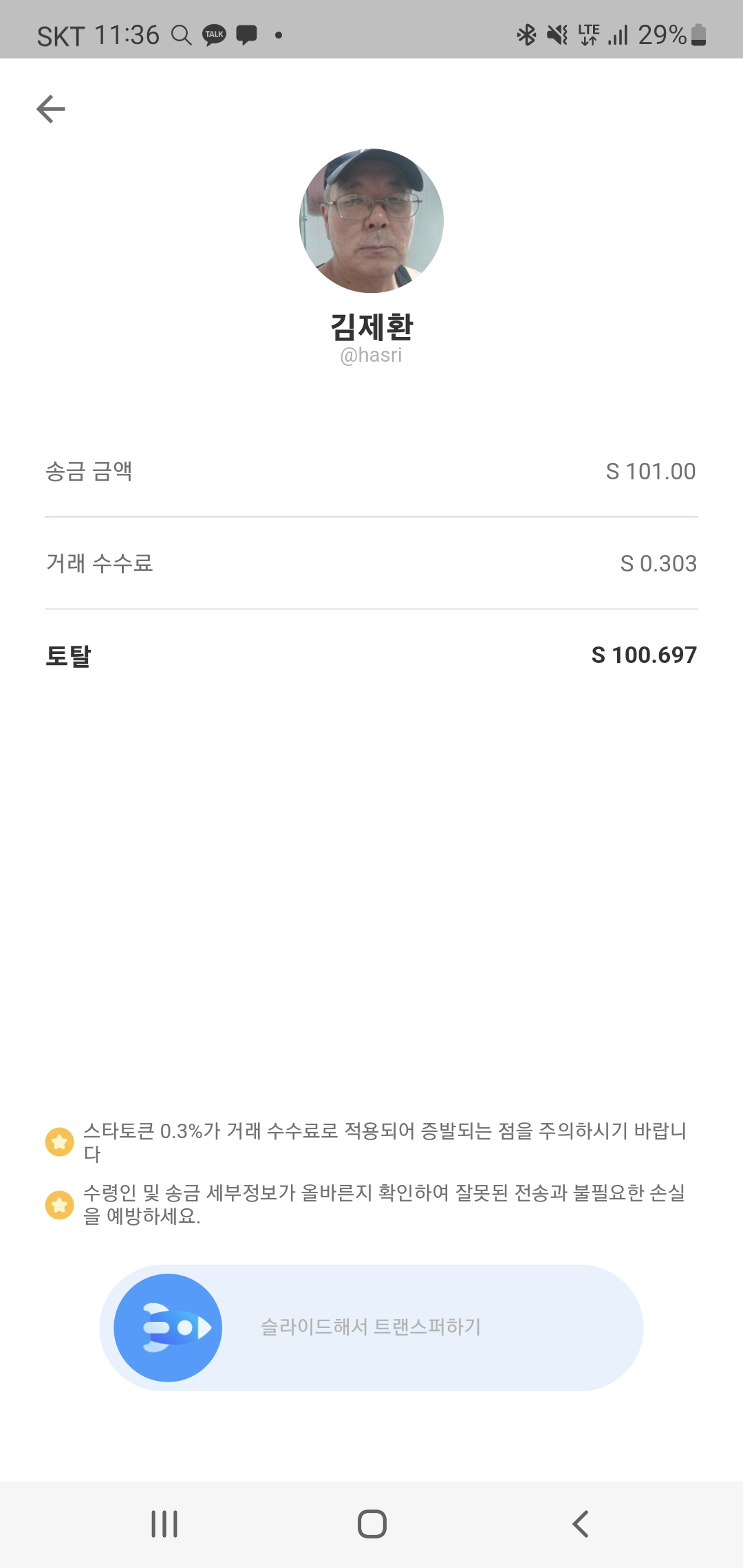Image resolution: width=743 pixels, height=1568 pixels.
Task: Tap the rocket slider handle icon
Action: 168,1327
